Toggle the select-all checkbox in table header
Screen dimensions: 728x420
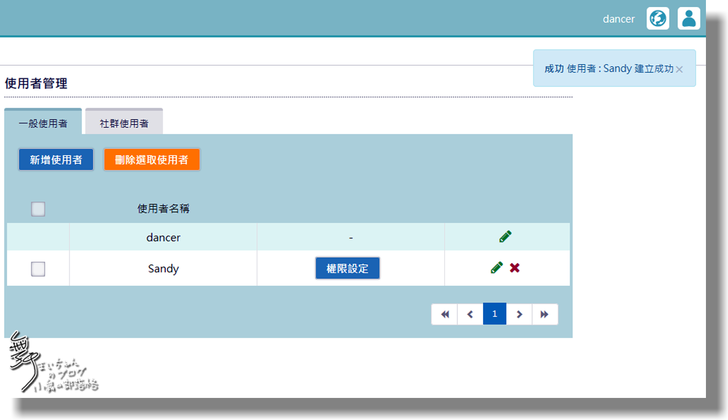click(38, 209)
